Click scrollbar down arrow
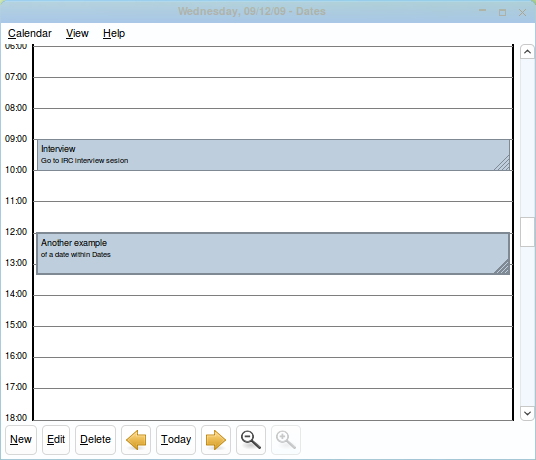 [527, 413]
